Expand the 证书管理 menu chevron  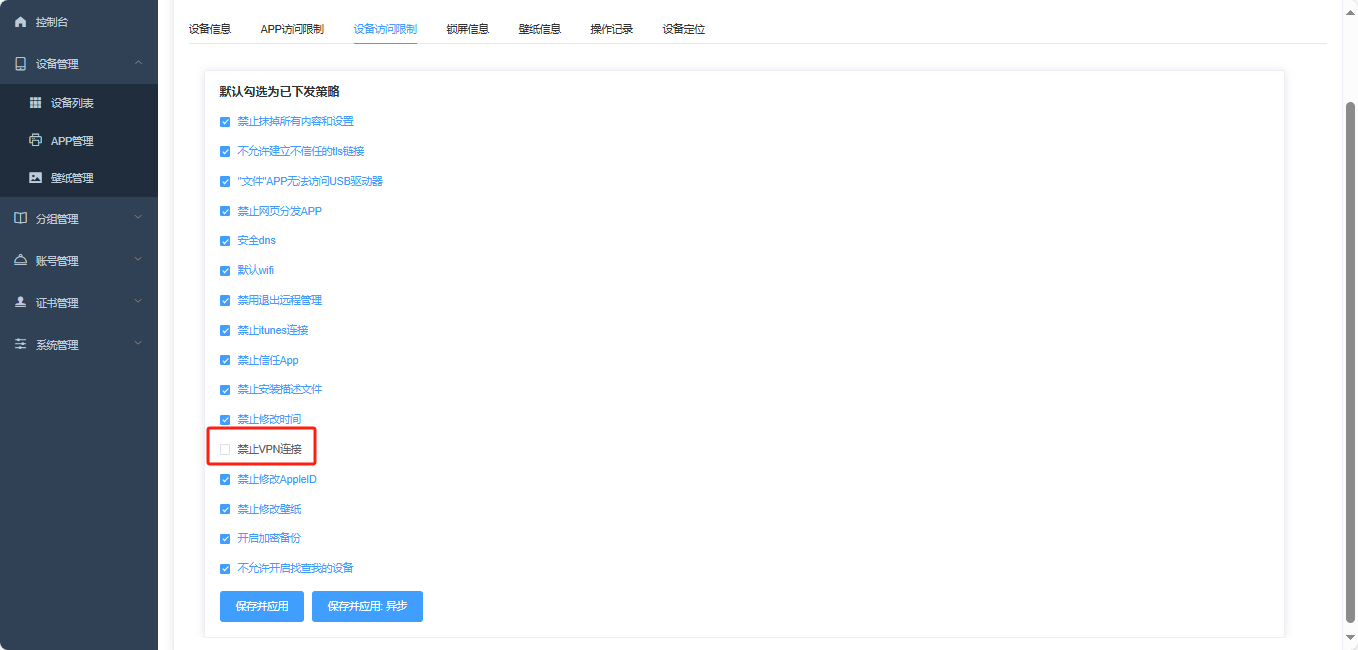click(x=138, y=302)
